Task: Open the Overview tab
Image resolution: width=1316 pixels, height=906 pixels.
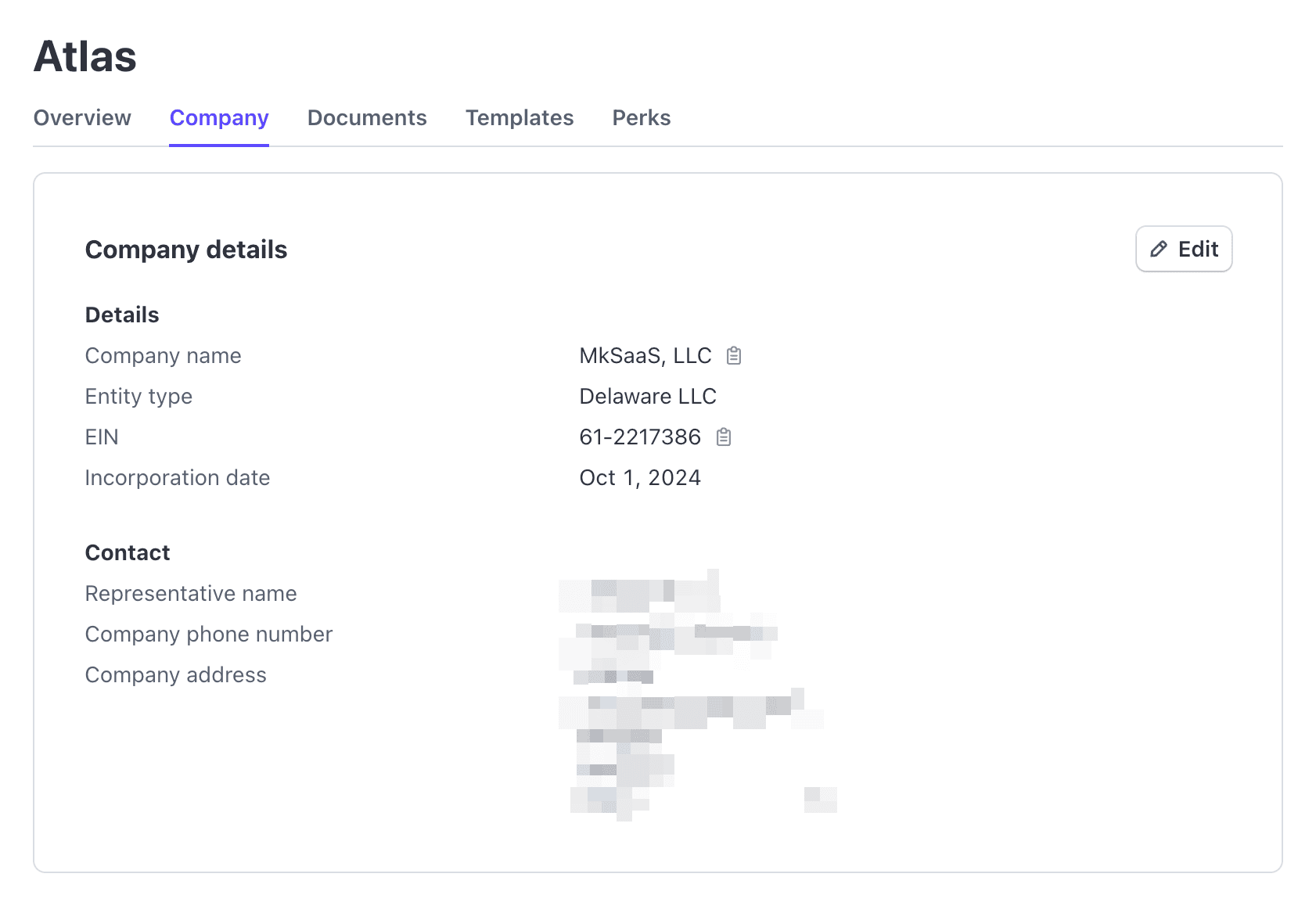Action: (82, 118)
